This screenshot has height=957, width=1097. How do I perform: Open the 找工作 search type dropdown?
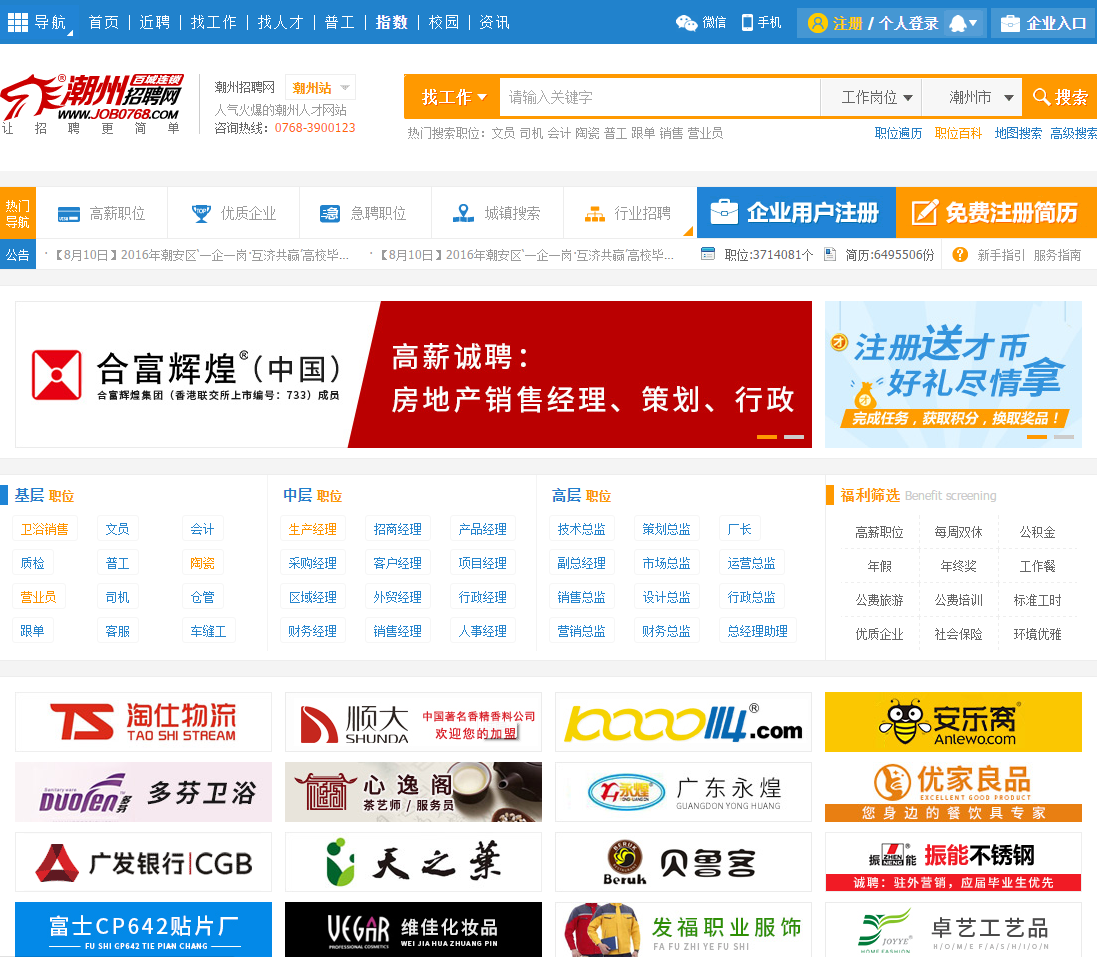coord(453,97)
